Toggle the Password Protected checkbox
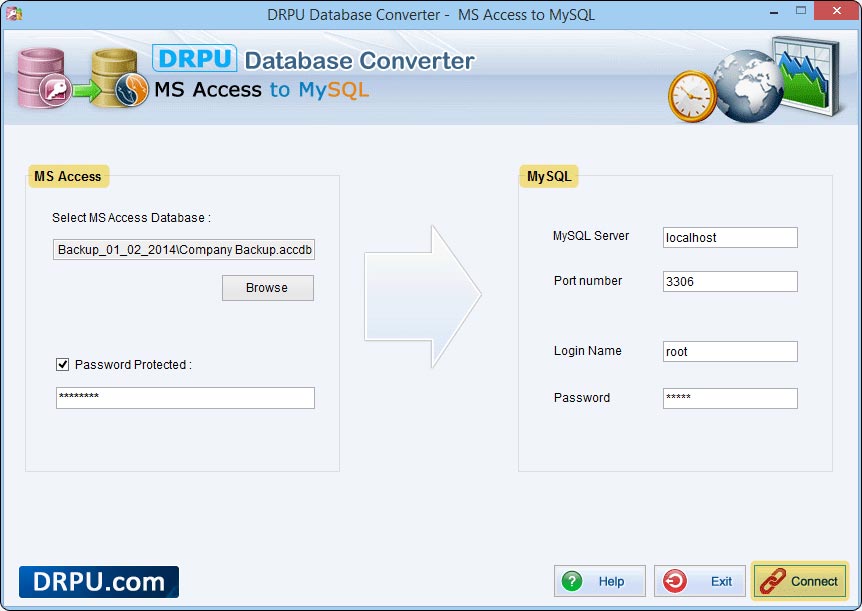This screenshot has width=862, height=611. (63, 364)
